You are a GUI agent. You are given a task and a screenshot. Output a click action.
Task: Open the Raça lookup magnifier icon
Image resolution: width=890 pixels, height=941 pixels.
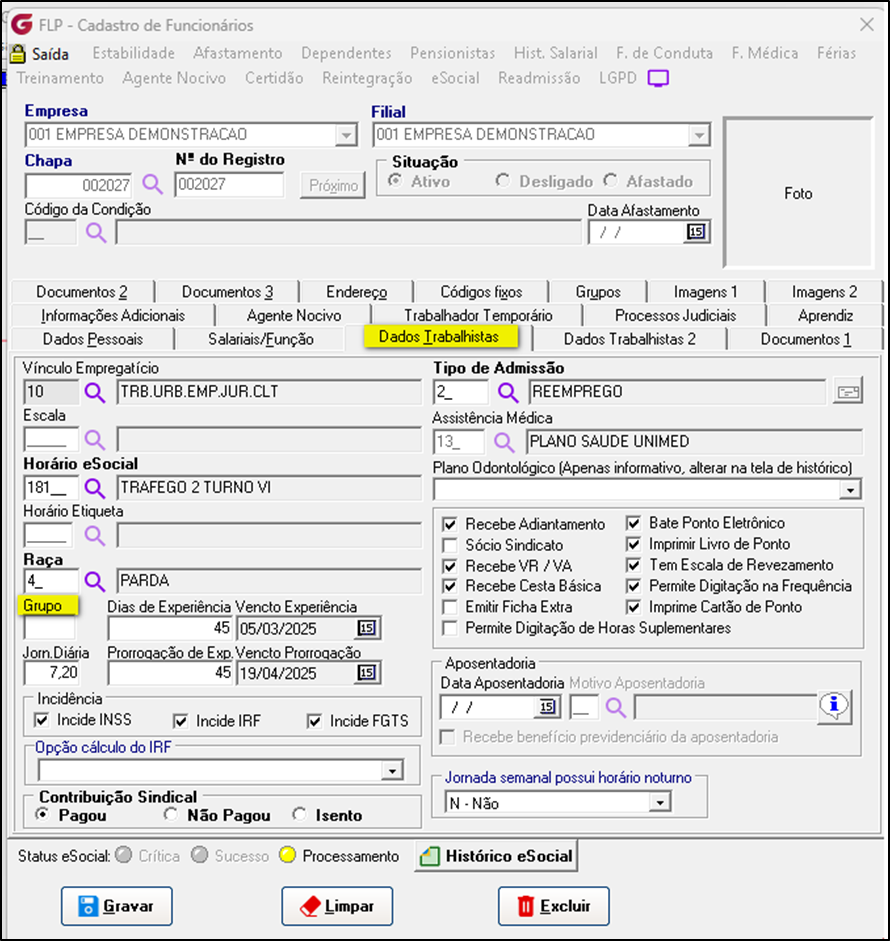pos(95,581)
